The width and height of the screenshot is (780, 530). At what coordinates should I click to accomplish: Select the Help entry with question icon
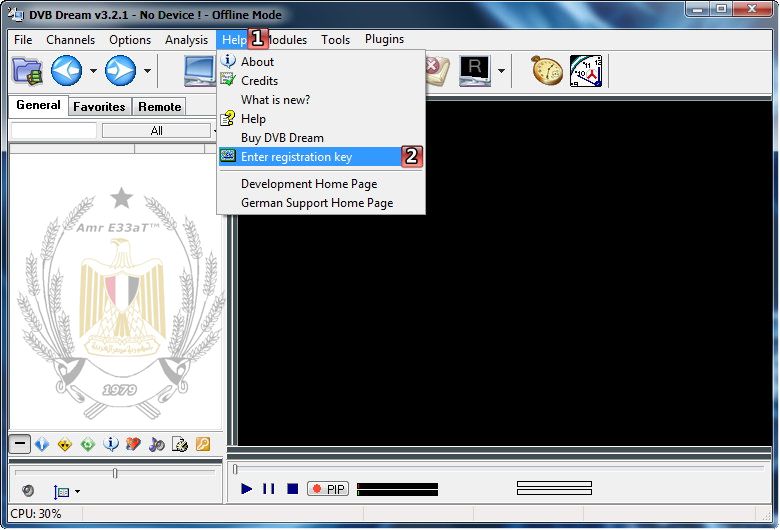point(321,119)
